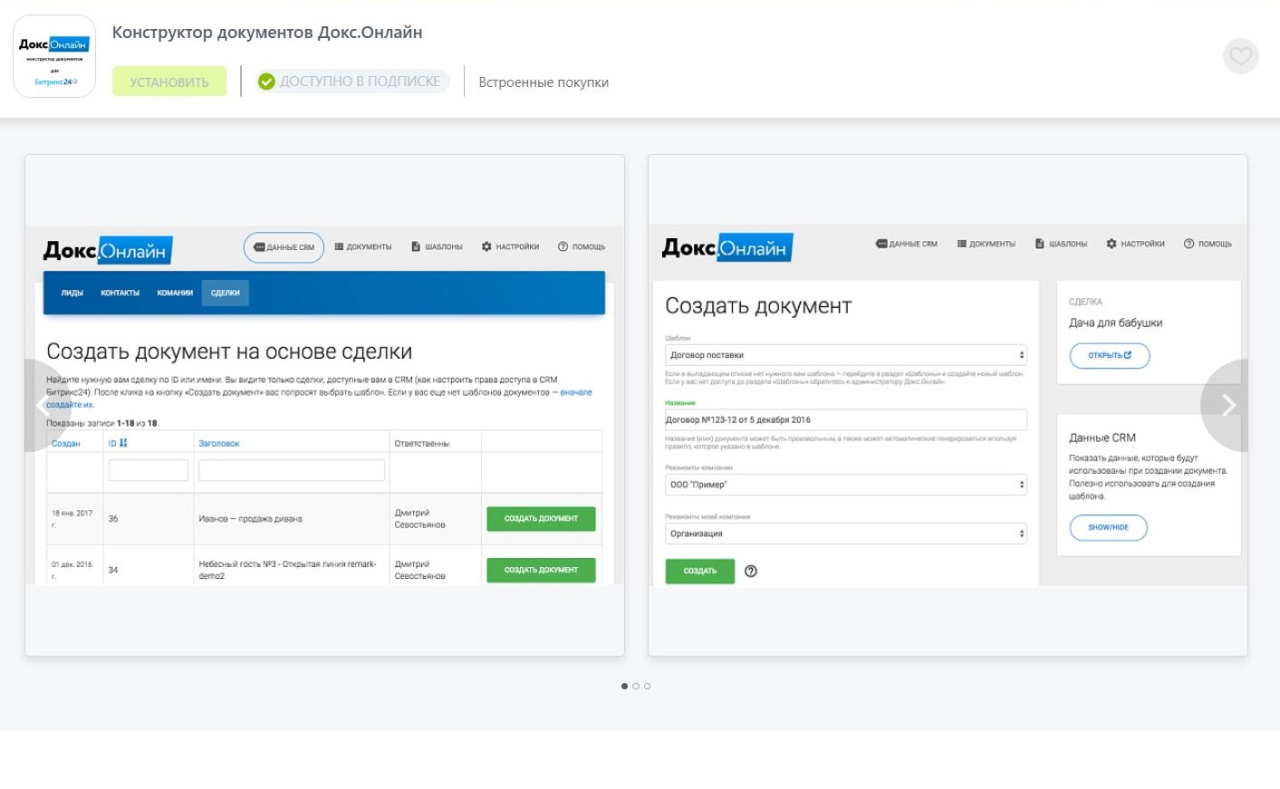Open the ООО "Пример" company dropdown
Screen dimensions: 1280x789
click(x=846, y=484)
